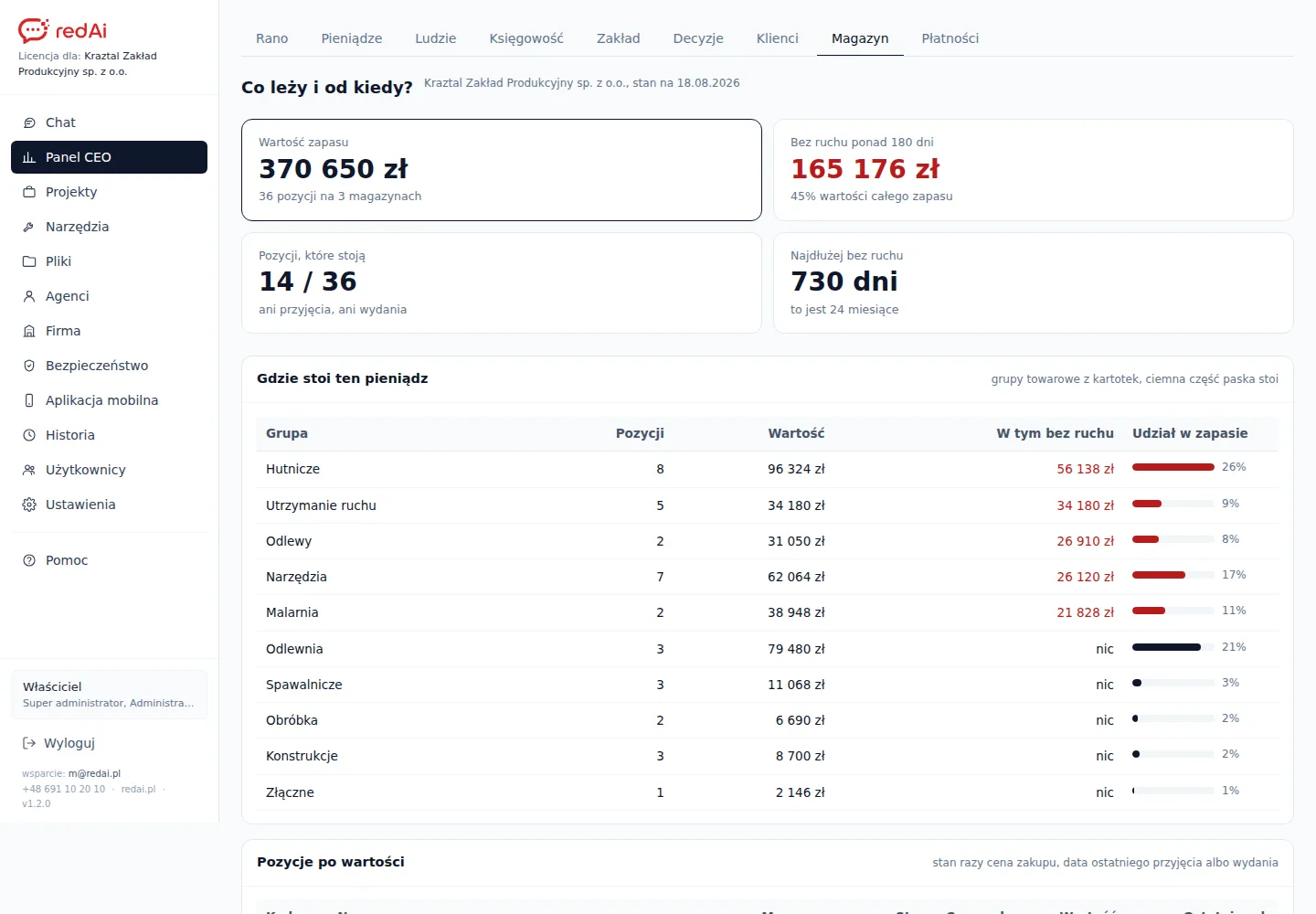Click the Projekty briefcase icon
The height and width of the screenshot is (914, 1316).
click(x=29, y=192)
